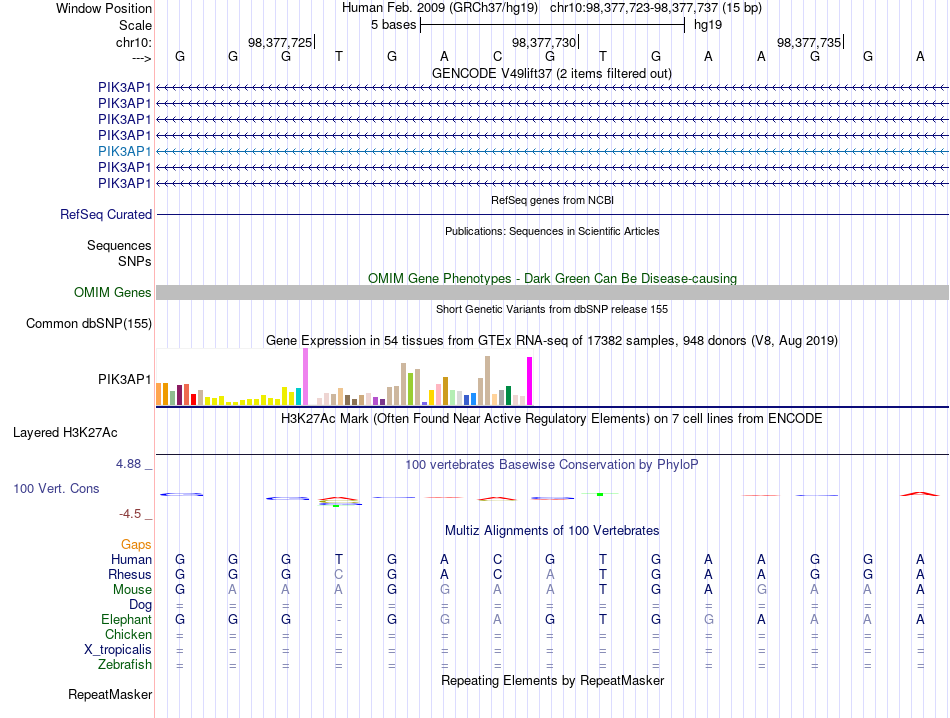
Task: Click the GENCODE V49lift37 track title
Action: coord(552,74)
